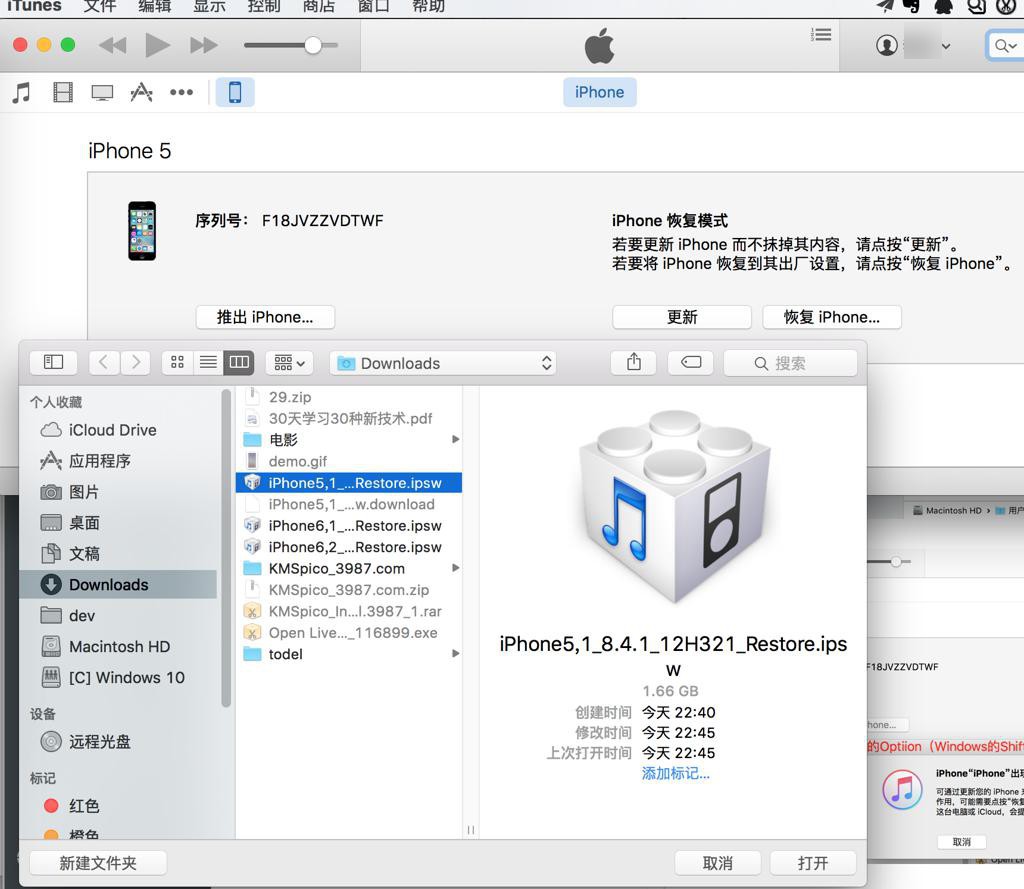Click the ipsw file preview icon
Viewport: 1024px width, 889px height.
(x=675, y=507)
